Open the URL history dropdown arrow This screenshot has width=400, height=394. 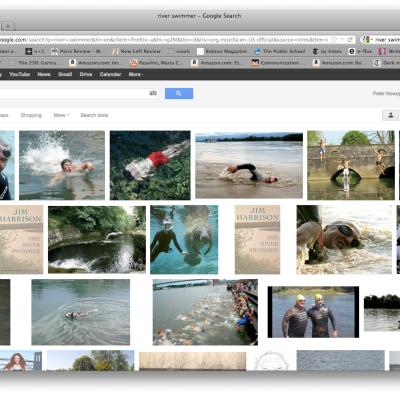pos(342,40)
